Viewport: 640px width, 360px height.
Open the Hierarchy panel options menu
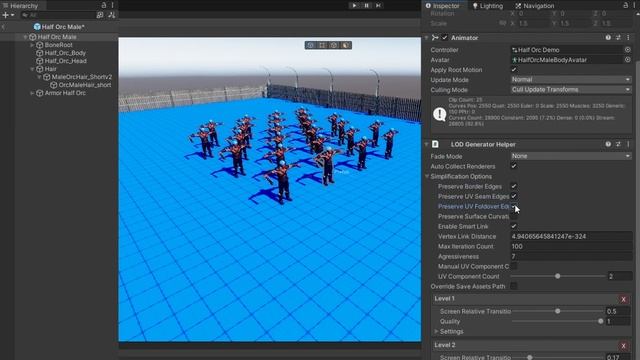[113, 5]
